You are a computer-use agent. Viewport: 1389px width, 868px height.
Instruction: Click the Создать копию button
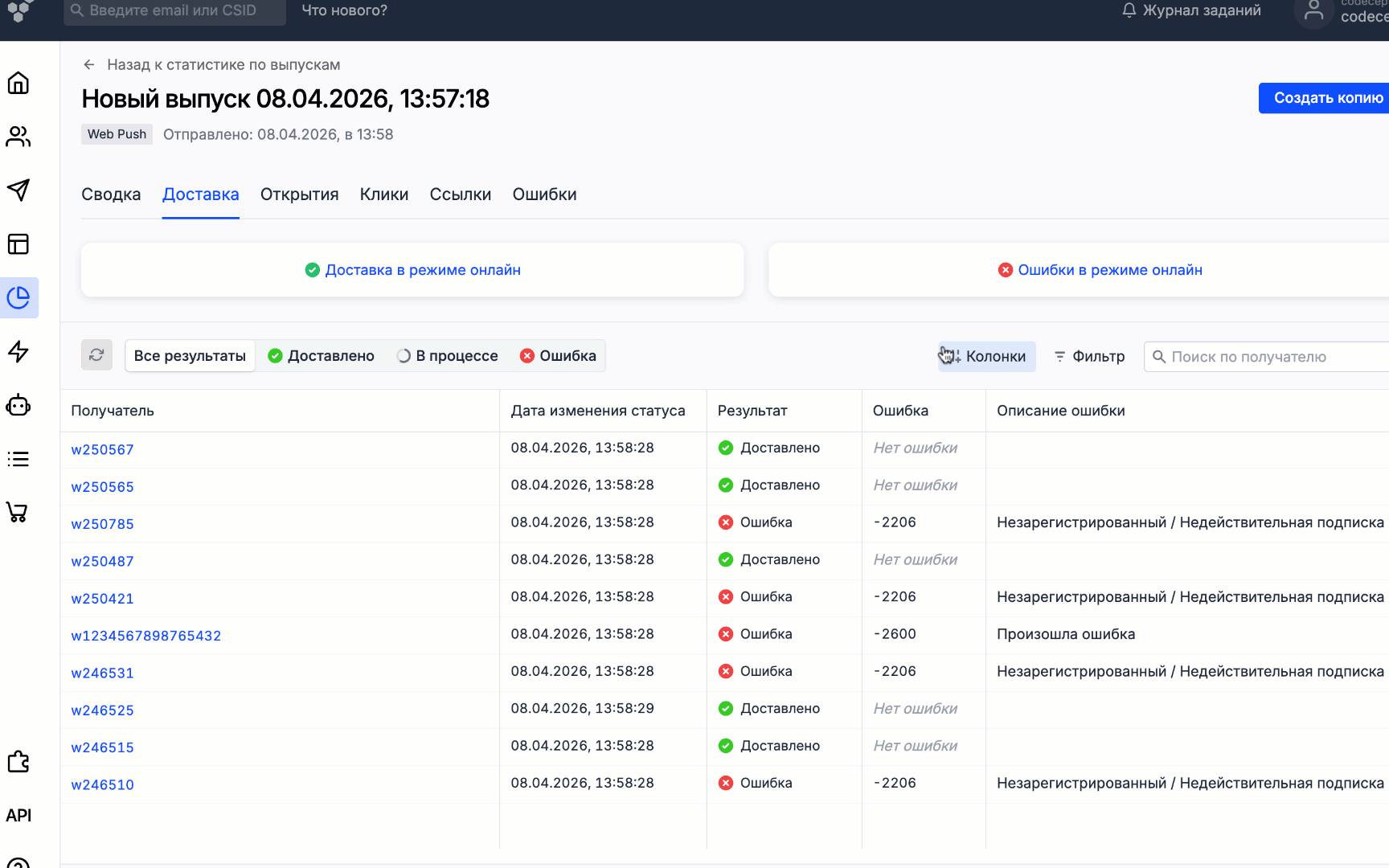1327,98
